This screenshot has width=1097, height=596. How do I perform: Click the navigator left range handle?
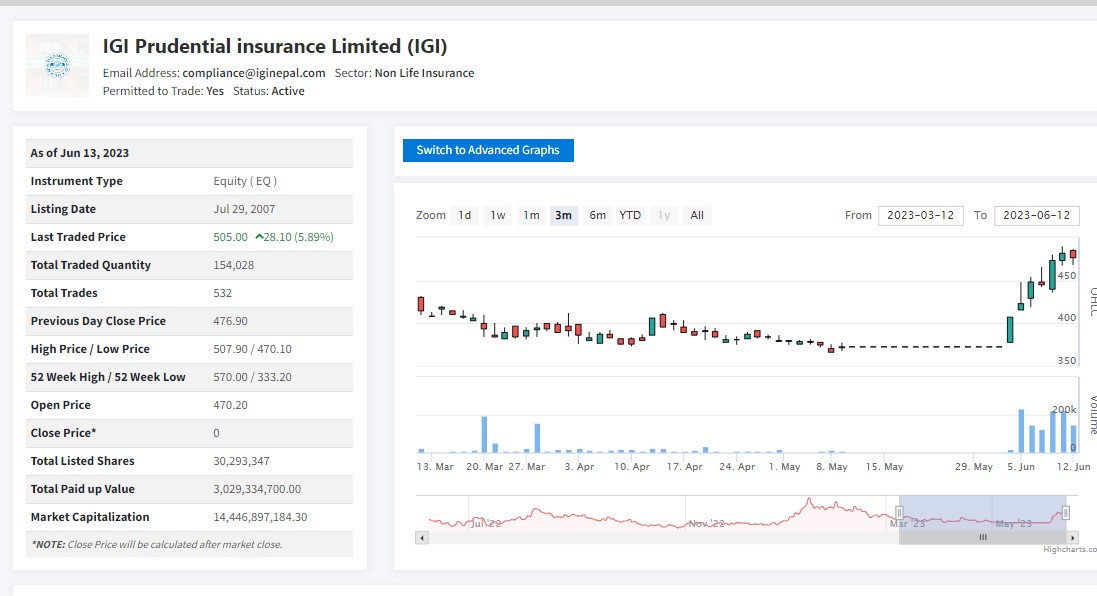coord(899,512)
